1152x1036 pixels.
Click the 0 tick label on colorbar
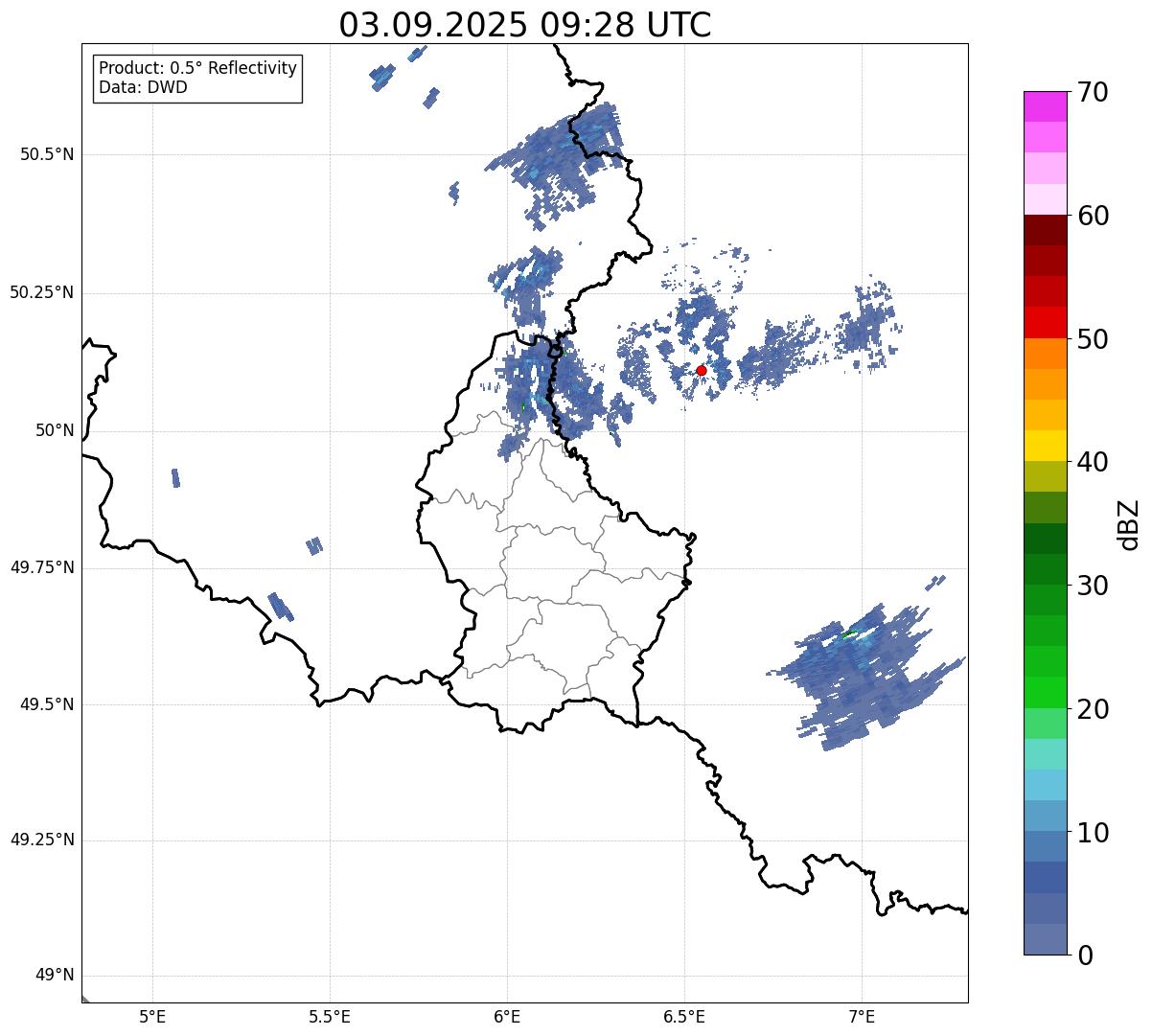coord(1084,955)
